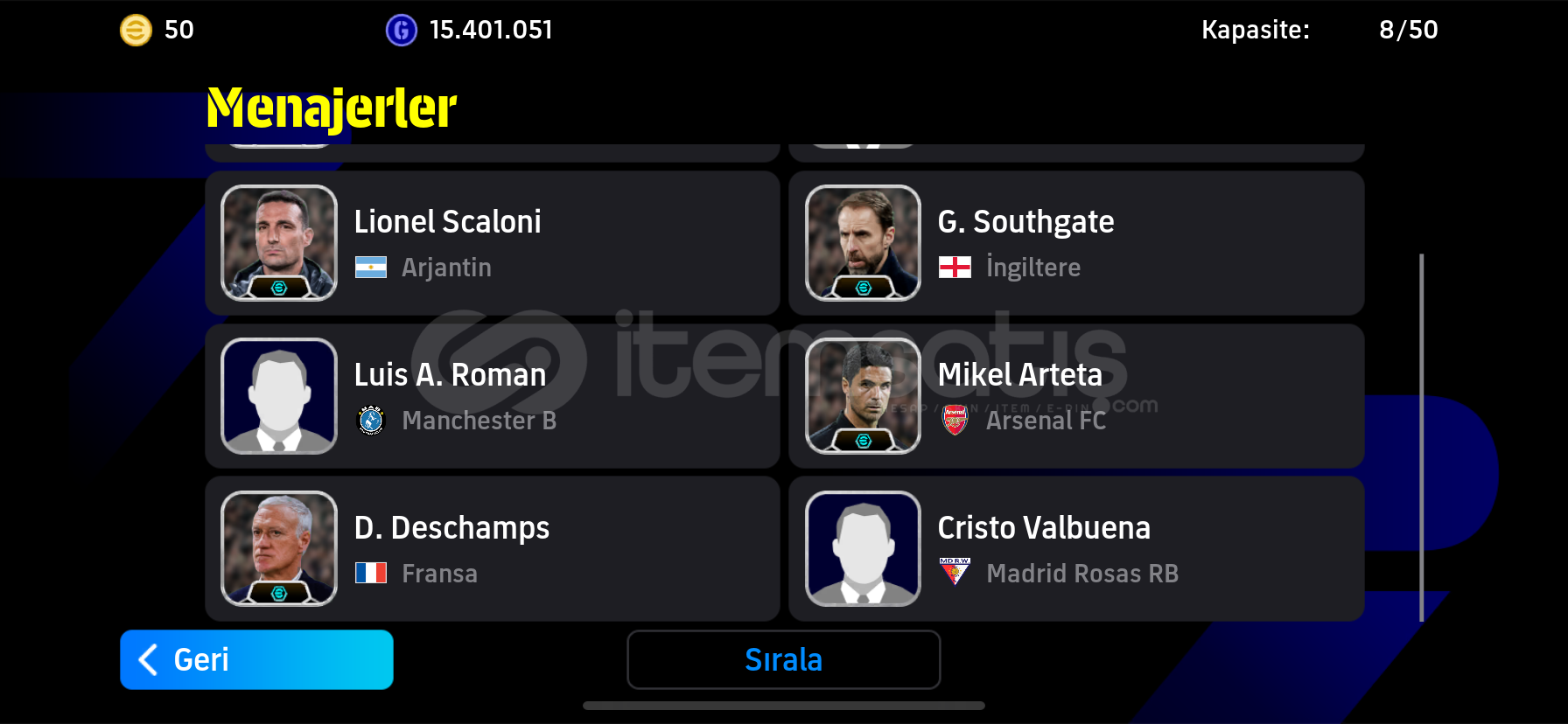
Task: Select the G. Southgate manager card
Action: [1076, 243]
